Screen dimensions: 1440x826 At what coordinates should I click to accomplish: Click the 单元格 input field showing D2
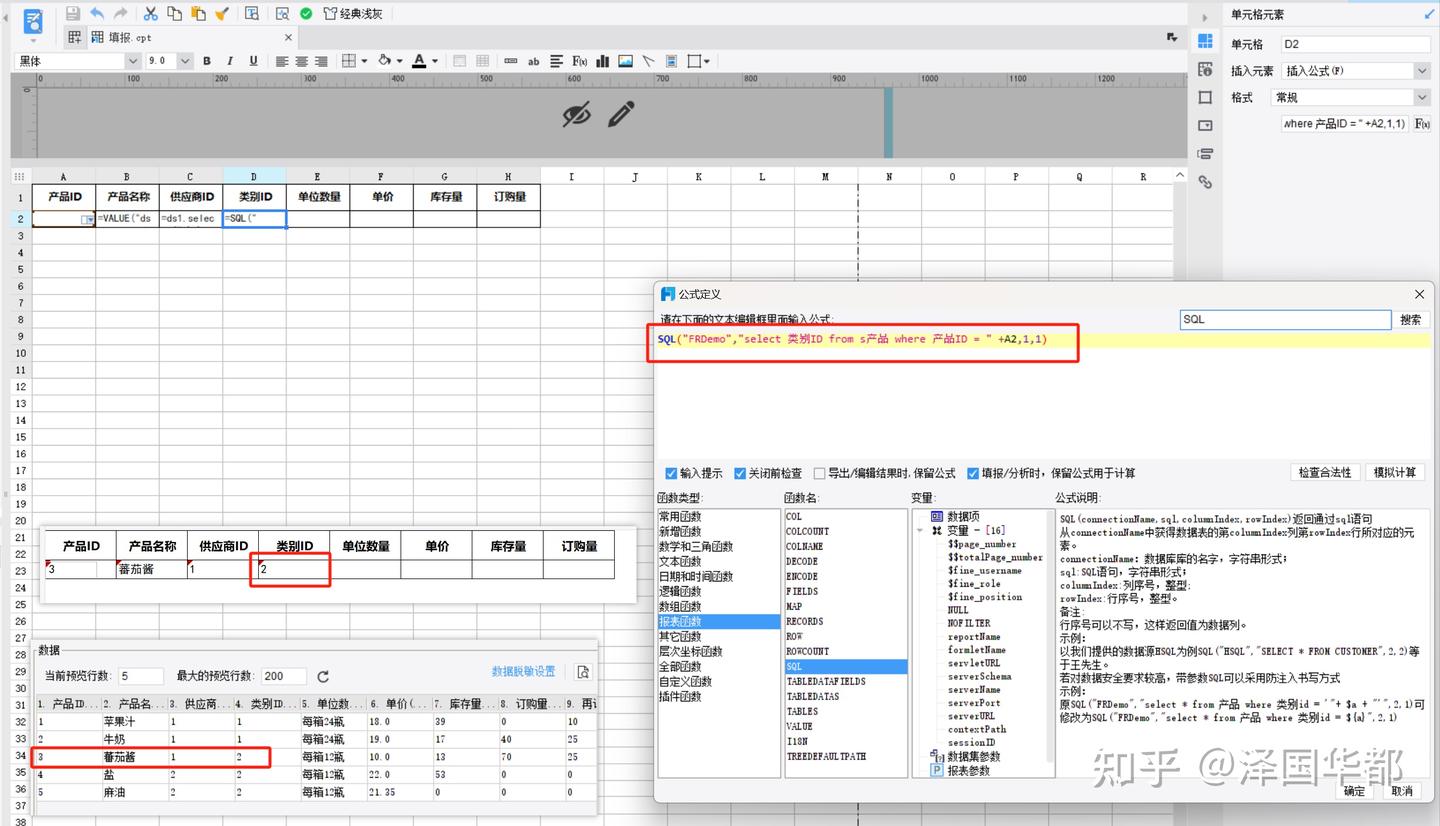tap(1355, 44)
